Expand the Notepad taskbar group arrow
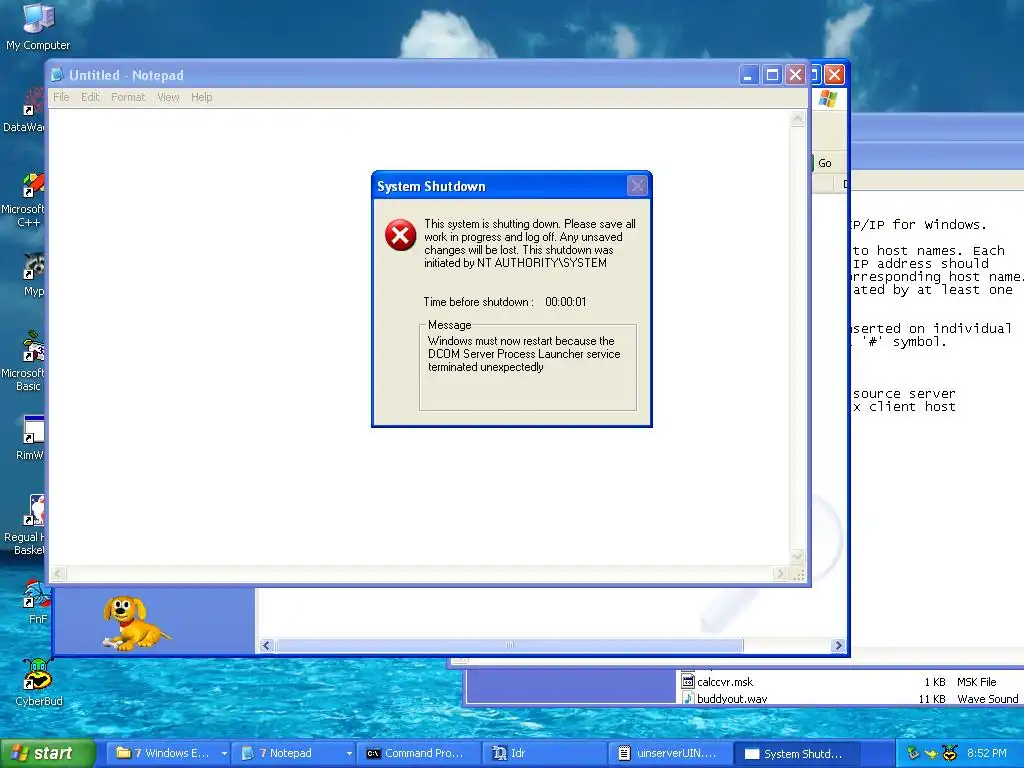The height and width of the screenshot is (768, 1024). coord(349,753)
